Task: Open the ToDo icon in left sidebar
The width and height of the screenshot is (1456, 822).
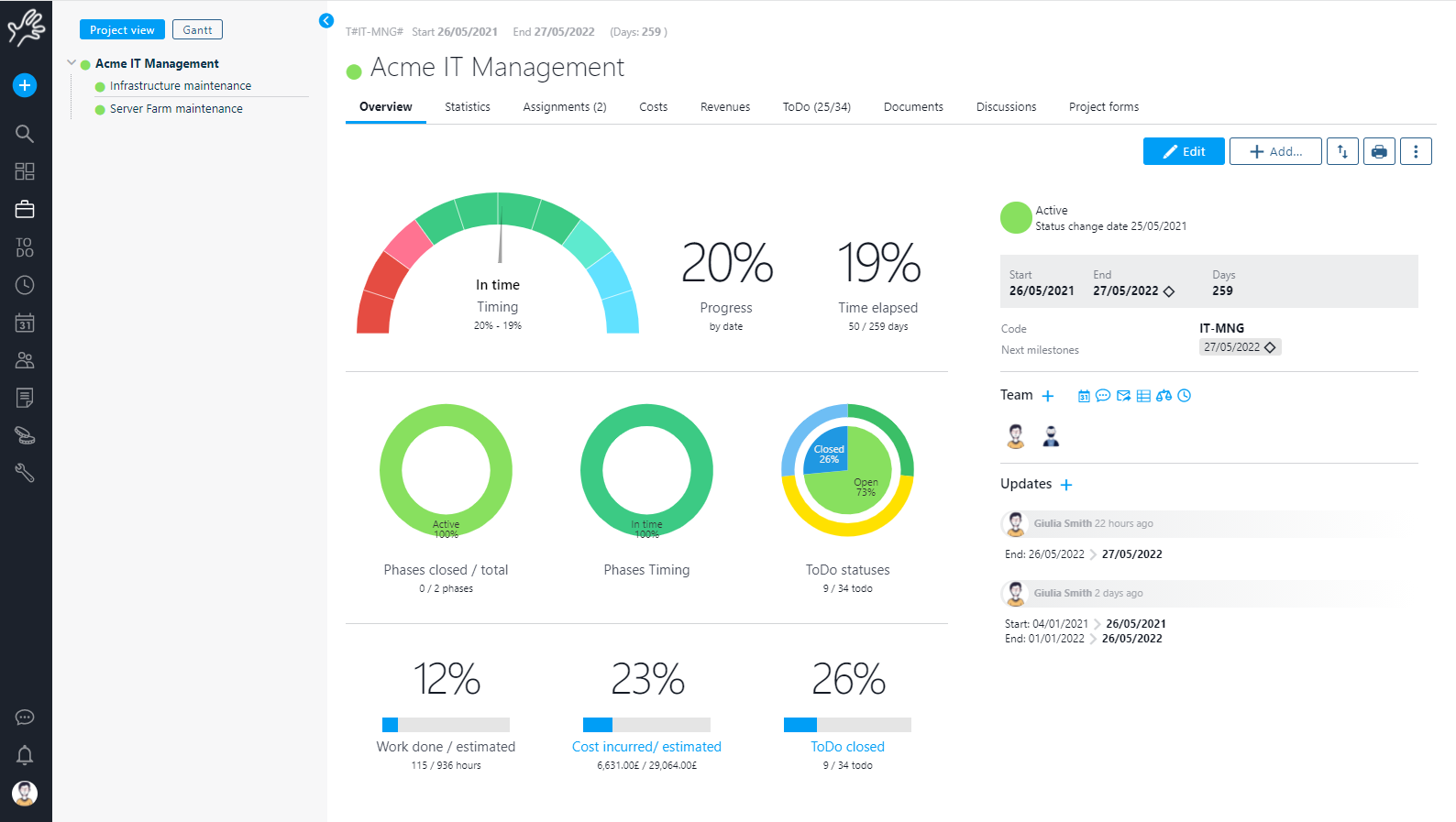Action: [x=25, y=247]
